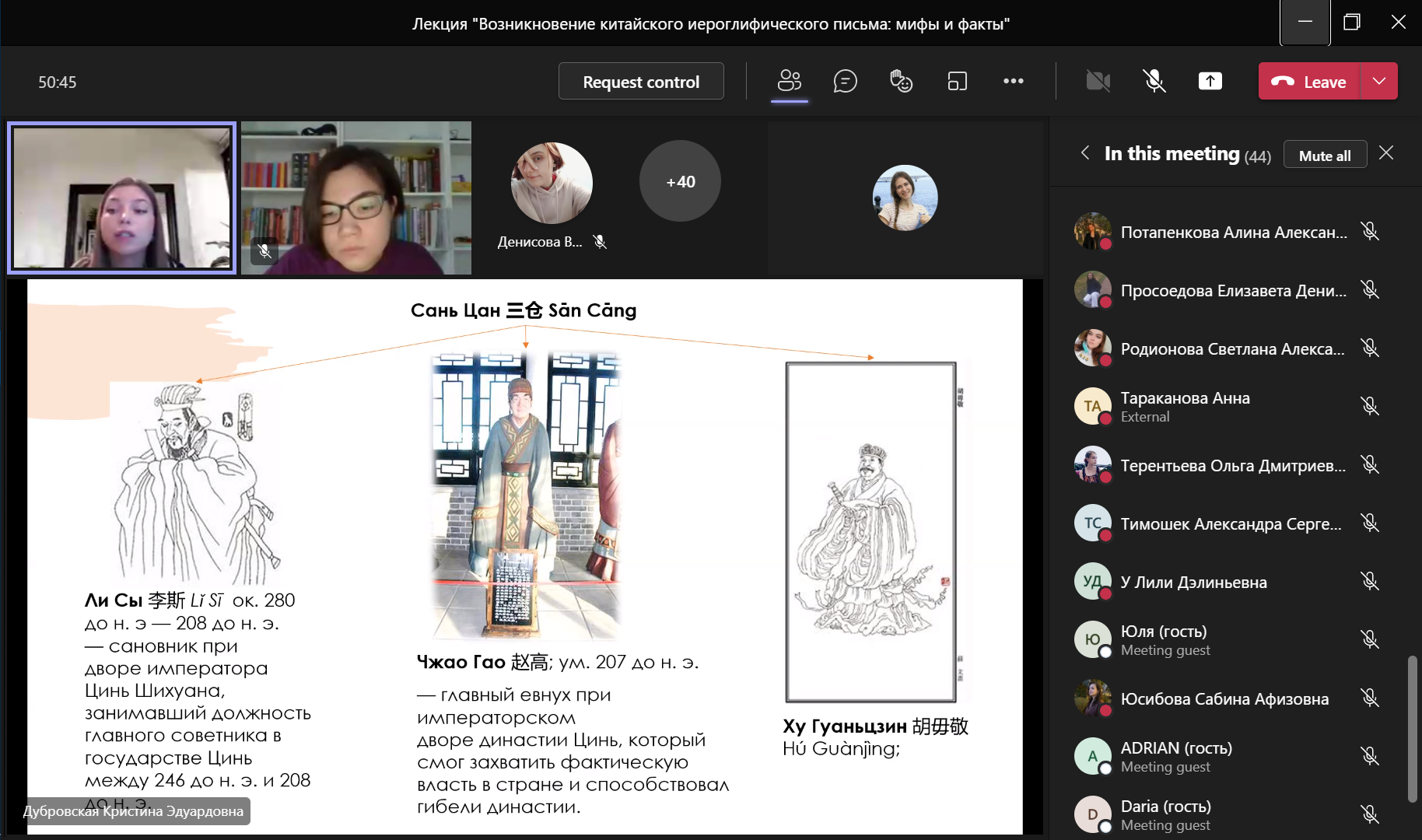1422x840 pixels.
Task: Select participant Юсибова Сабина Афизовна
Action: [1224, 699]
